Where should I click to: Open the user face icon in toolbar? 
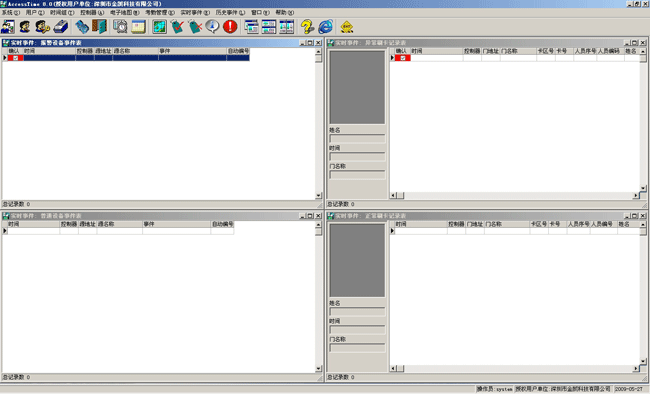(x=25, y=27)
